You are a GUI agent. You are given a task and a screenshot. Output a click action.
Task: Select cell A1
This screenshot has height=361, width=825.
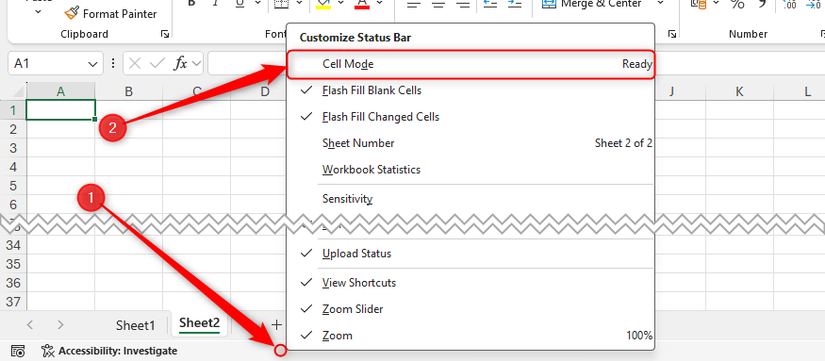click(x=61, y=110)
